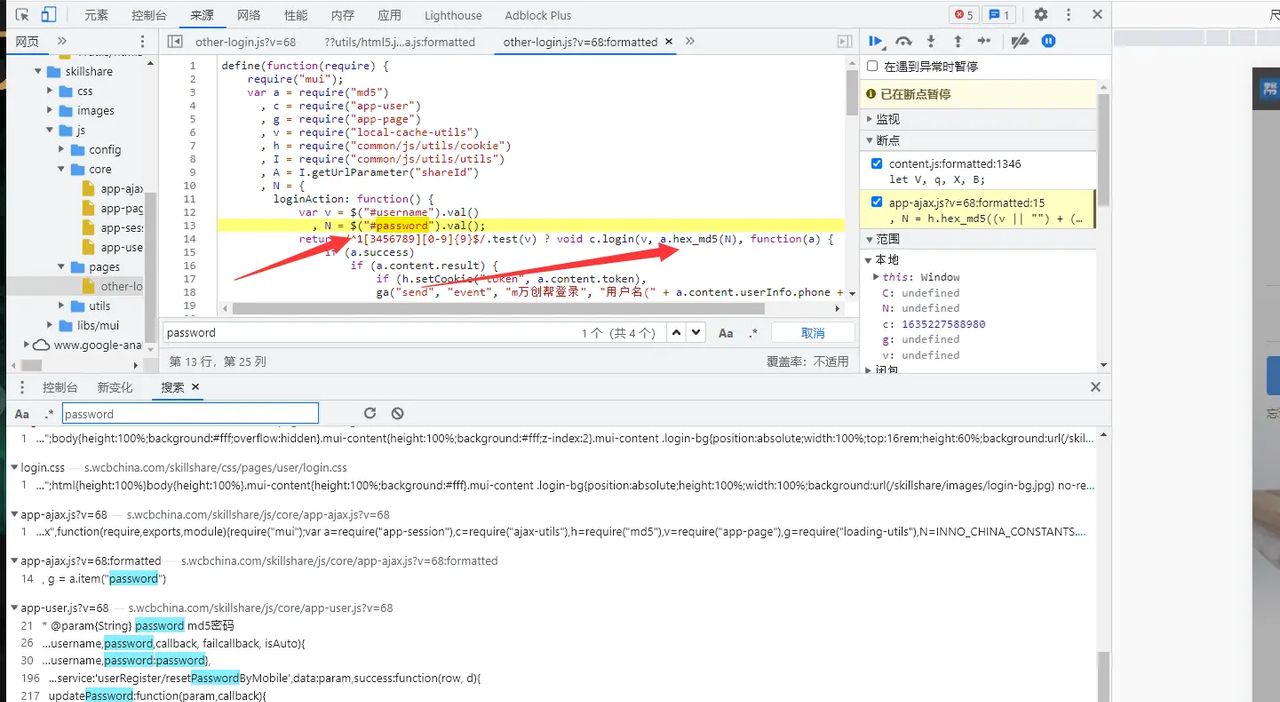Uncheck the content.js:formatted:1346 breakpoint
This screenshot has height=702, width=1280.
pos(877,164)
